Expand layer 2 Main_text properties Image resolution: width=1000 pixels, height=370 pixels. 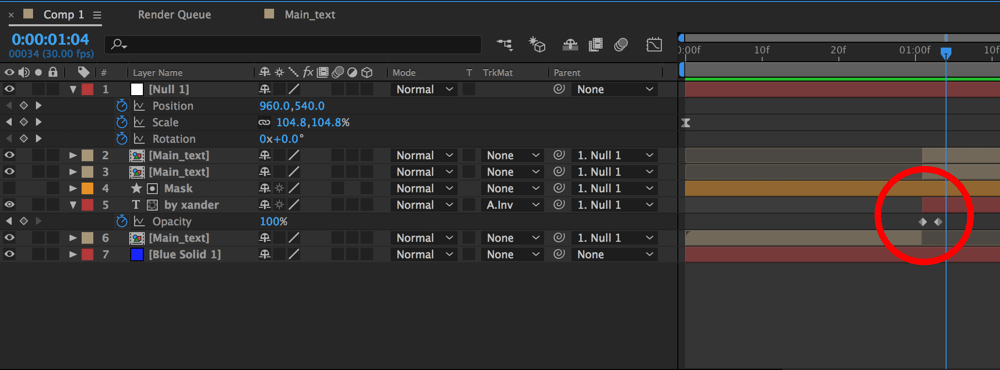(73, 155)
